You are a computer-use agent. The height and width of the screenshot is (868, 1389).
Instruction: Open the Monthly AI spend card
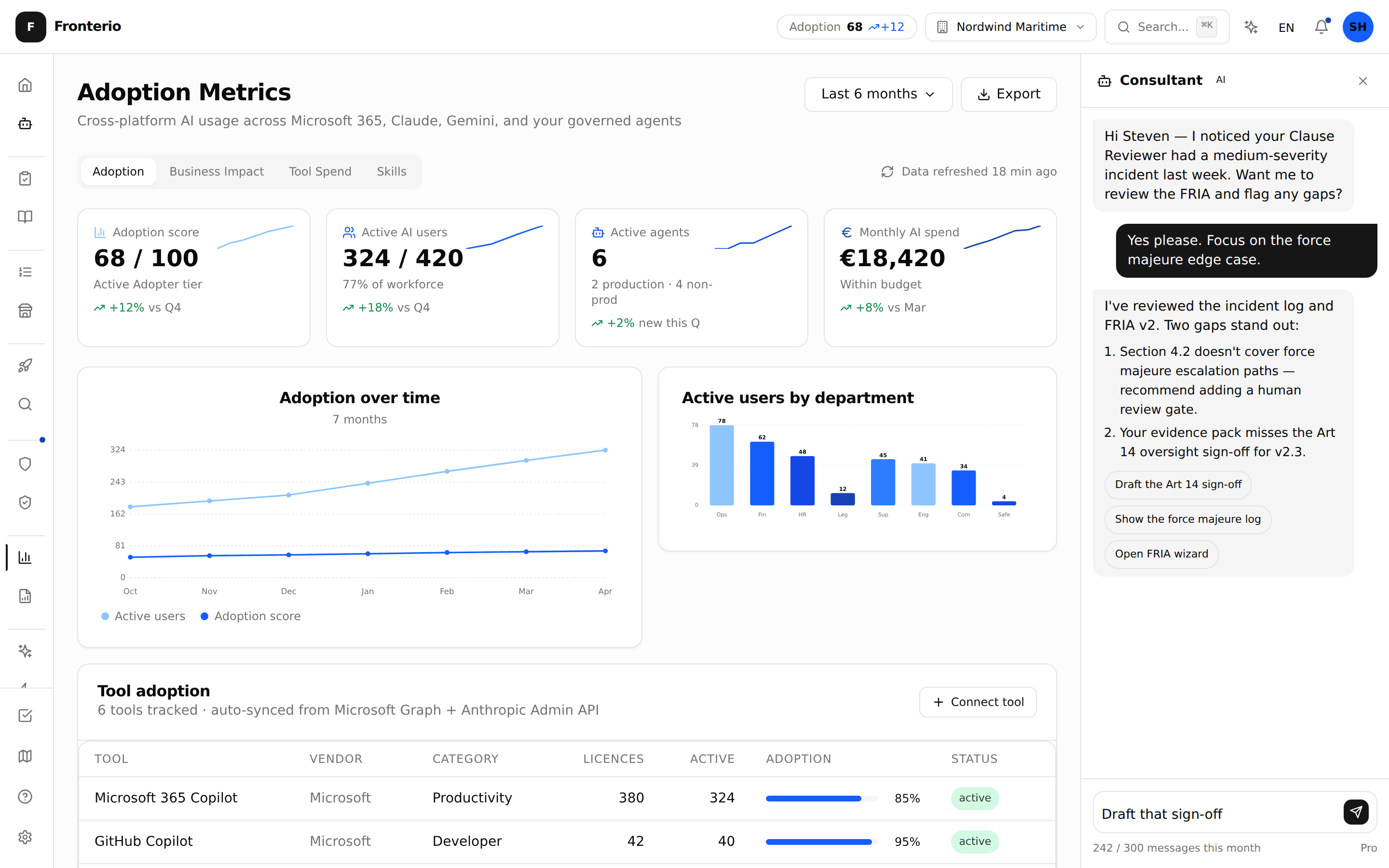[940, 278]
